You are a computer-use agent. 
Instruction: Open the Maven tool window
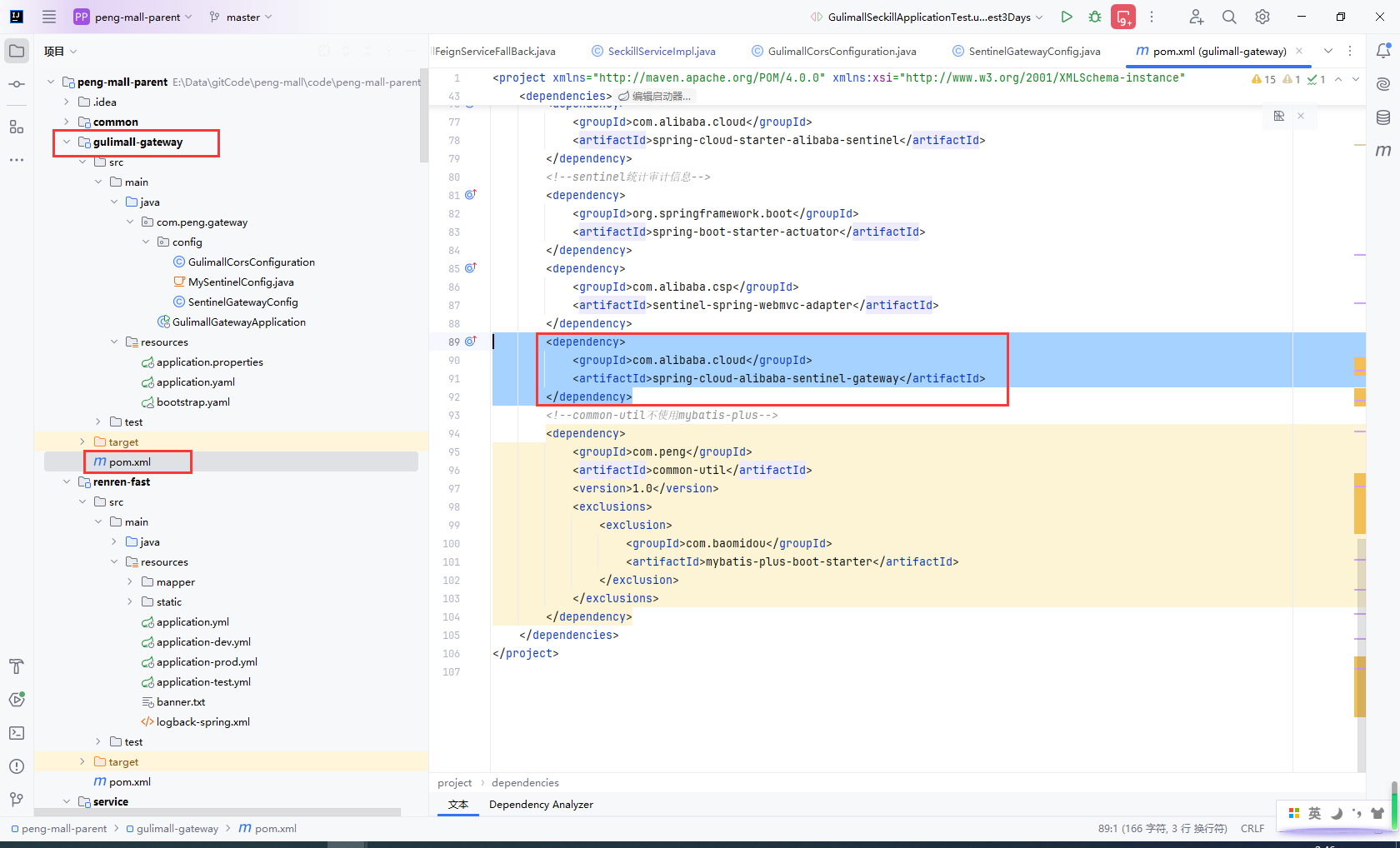point(1383,151)
